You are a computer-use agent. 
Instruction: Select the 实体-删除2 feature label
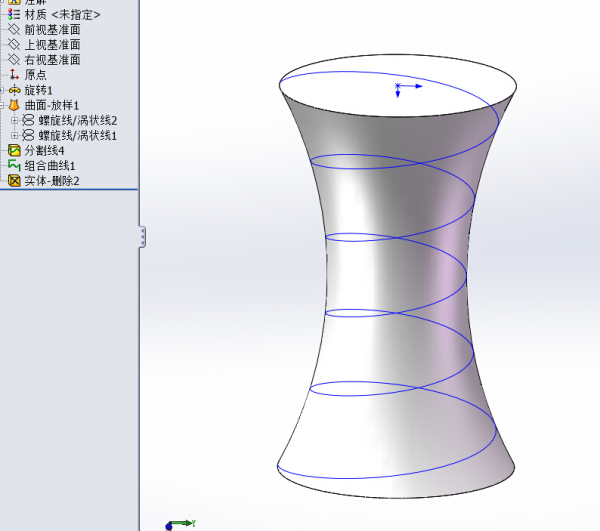pos(52,181)
